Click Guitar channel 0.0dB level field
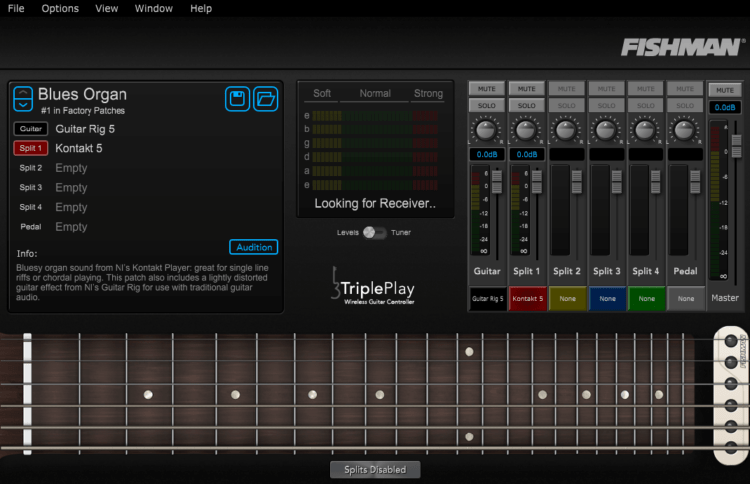The height and width of the screenshot is (484, 750). [486, 154]
